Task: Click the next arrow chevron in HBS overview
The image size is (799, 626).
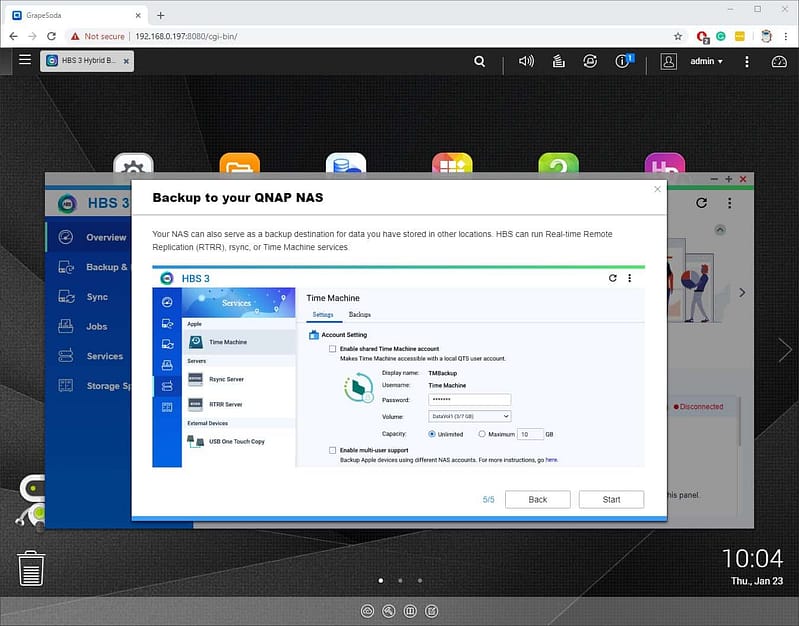Action: pyautogui.click(x=742, y=292)
